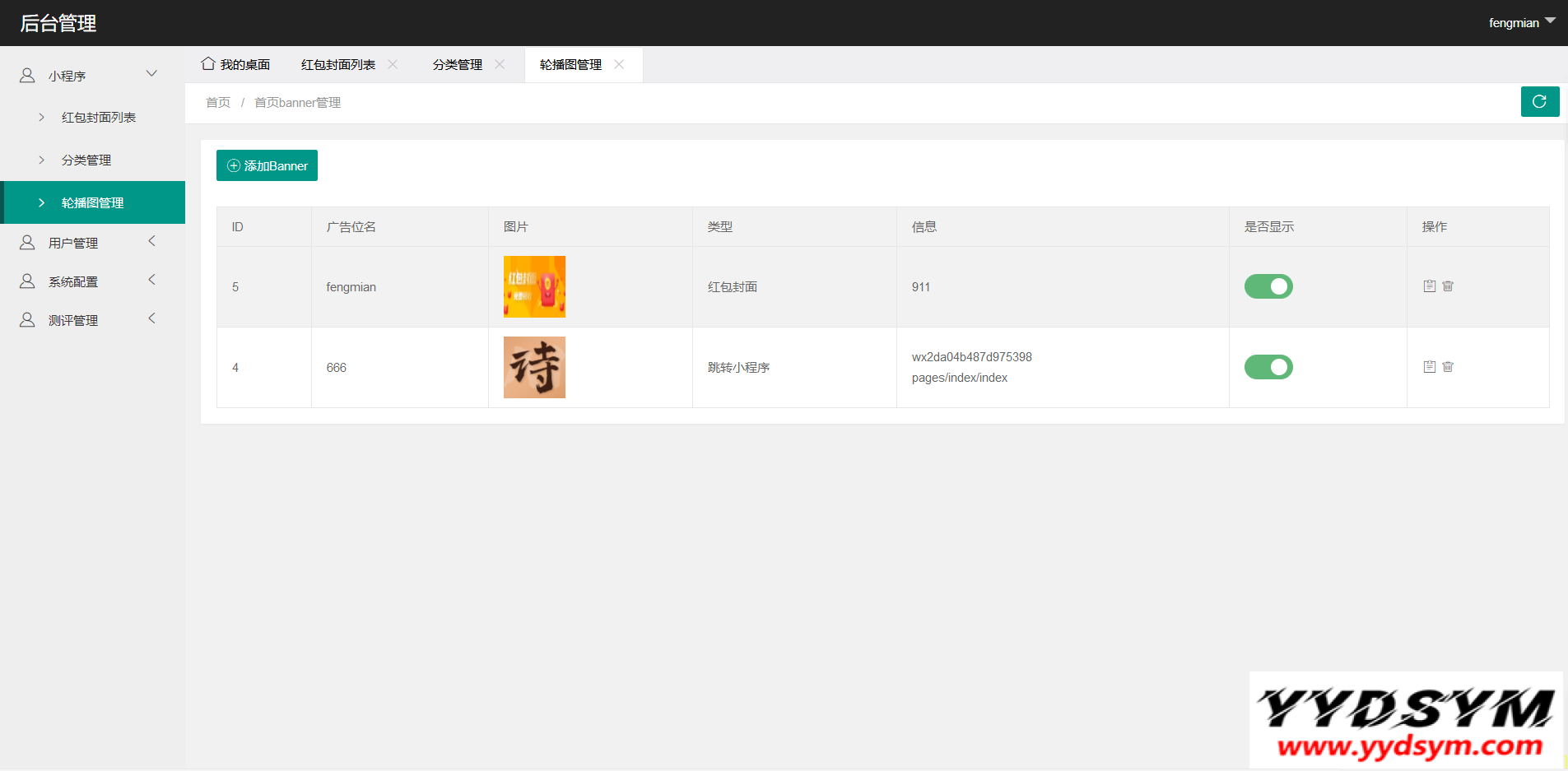Screen dimensions: 1568x771
Task: Open the fengmian user dropdown
Action: click(1521, 23)
